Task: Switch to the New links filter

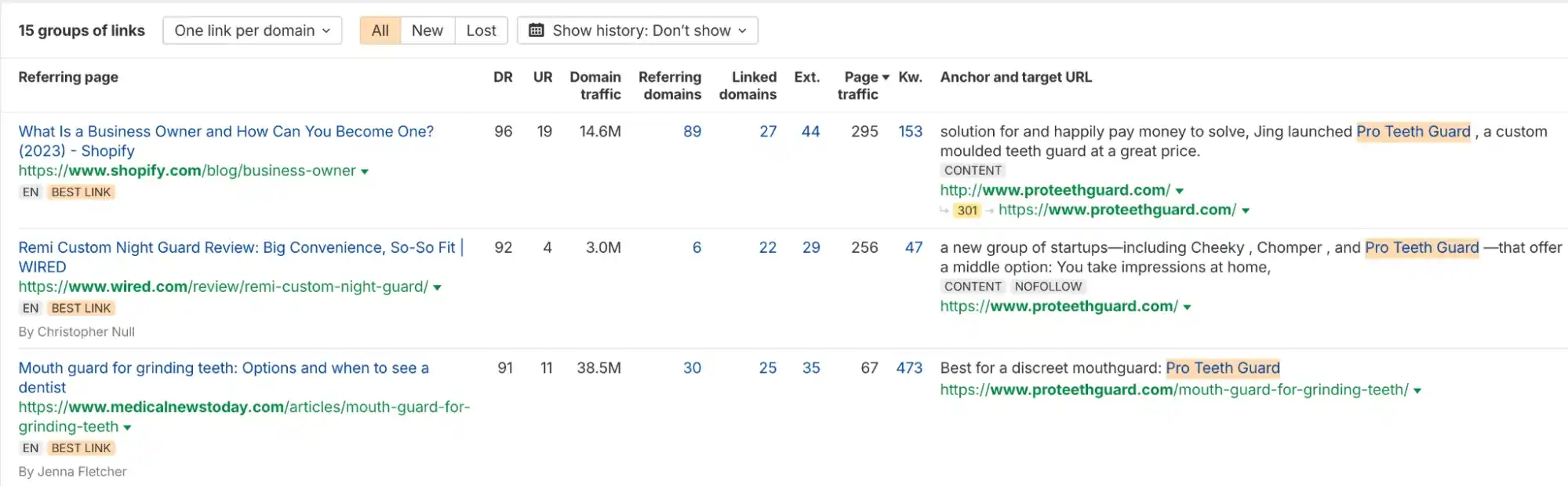Action: pyautogui.click(x=427, y=31)
